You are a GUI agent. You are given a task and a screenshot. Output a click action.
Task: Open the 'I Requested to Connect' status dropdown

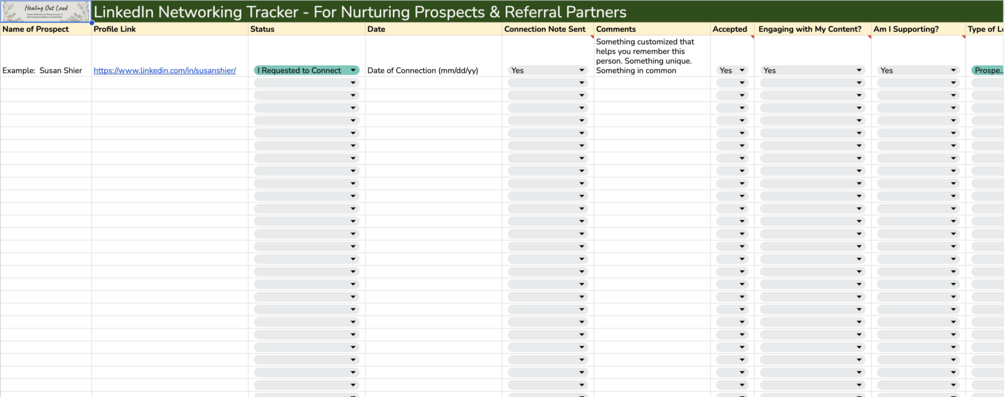(306, 71)
